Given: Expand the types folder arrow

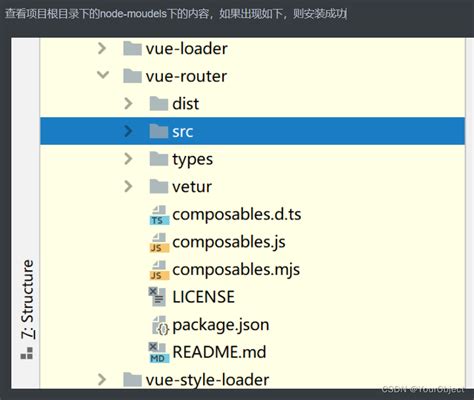Looking at the screenshot, I should pyautogui.click(x=128, y=159).
